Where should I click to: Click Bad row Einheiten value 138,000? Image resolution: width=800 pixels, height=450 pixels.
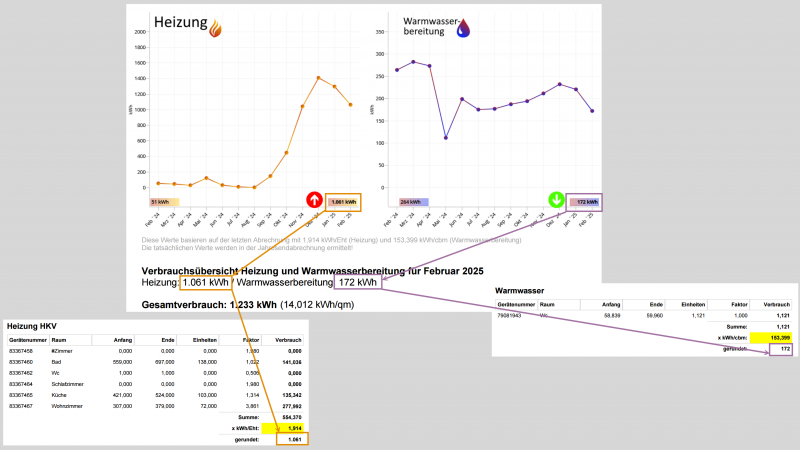[x=207, y=362]
